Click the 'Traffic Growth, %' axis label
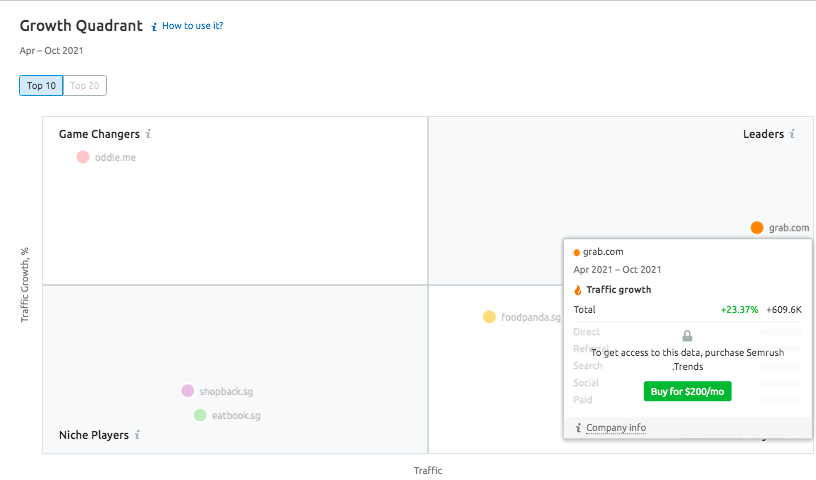Screen dimensions: 816x480 (x=24, y=285)
